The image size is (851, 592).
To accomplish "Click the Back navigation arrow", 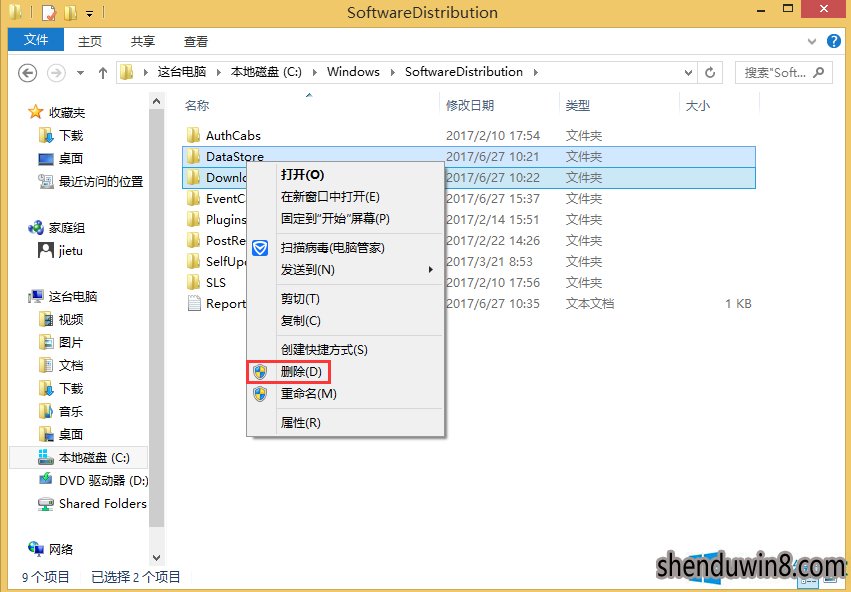I will 28,72.
